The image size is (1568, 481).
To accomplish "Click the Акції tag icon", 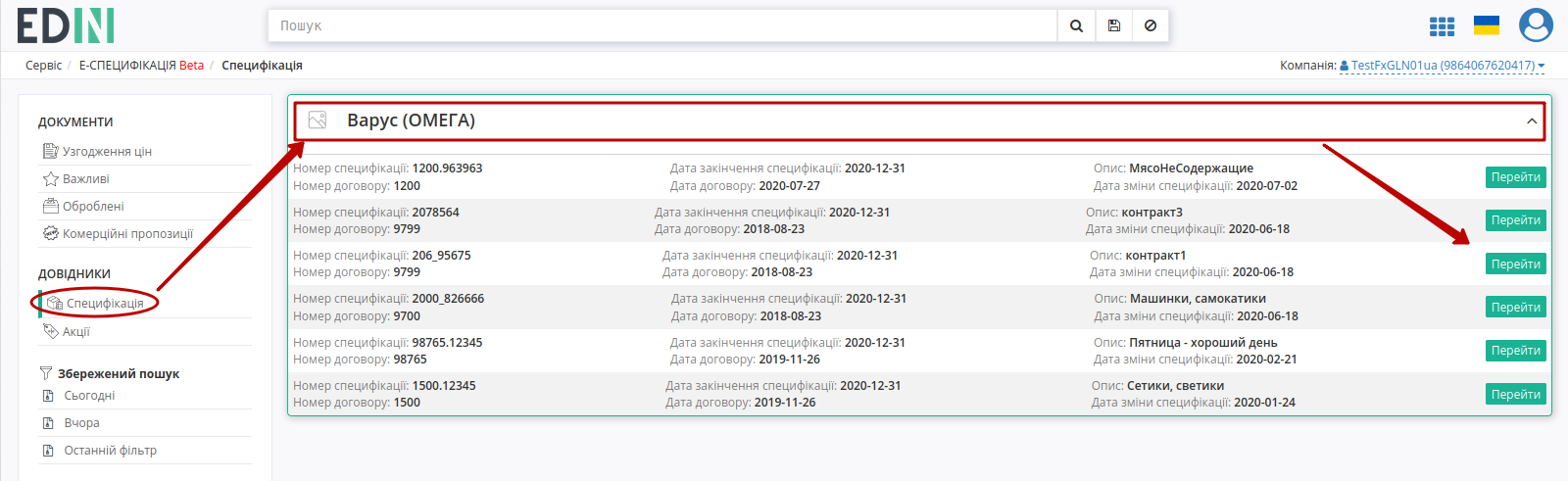I will pos(51,331).
